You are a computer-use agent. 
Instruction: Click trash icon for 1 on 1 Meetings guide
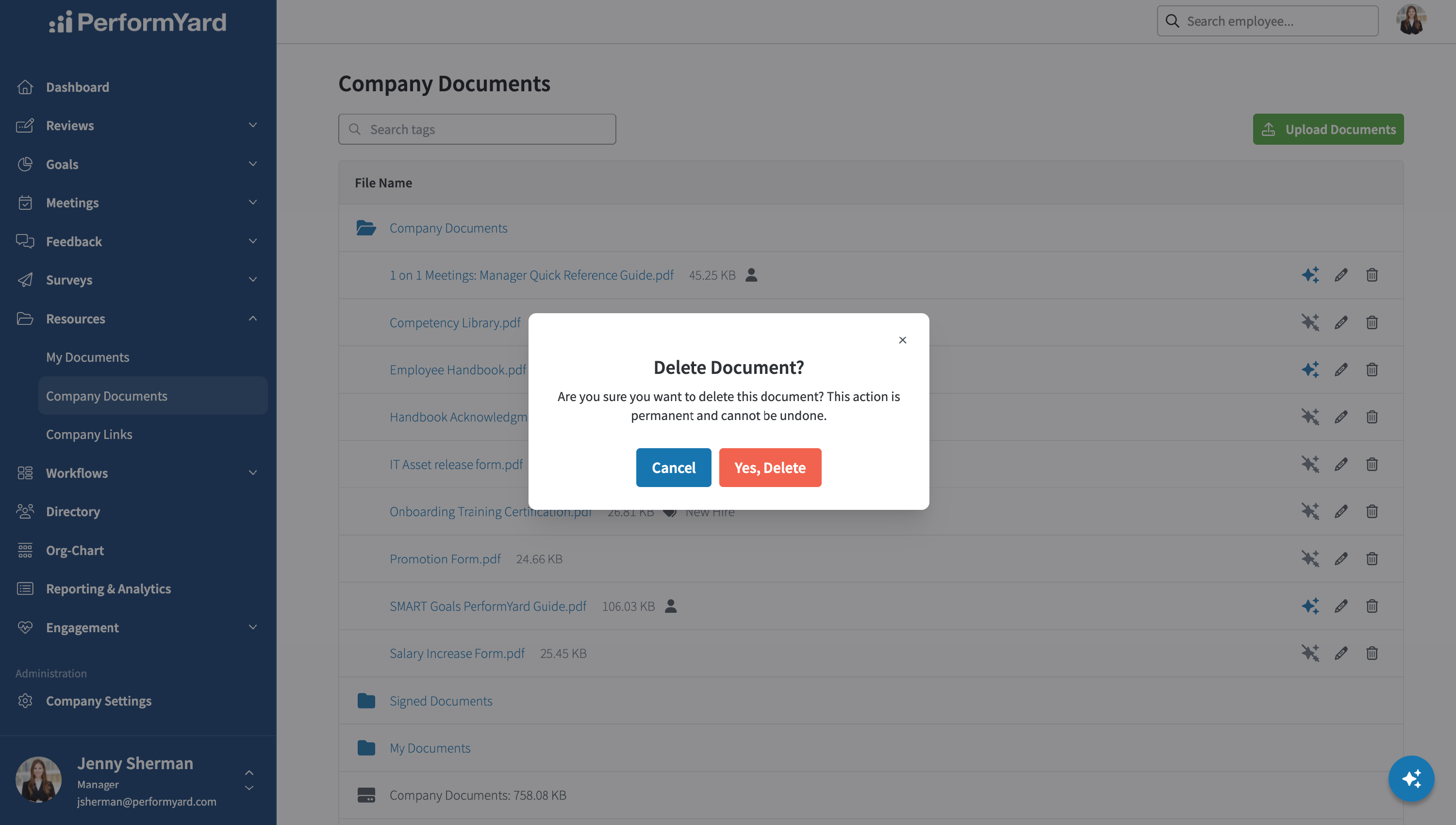click(1372, 275)
